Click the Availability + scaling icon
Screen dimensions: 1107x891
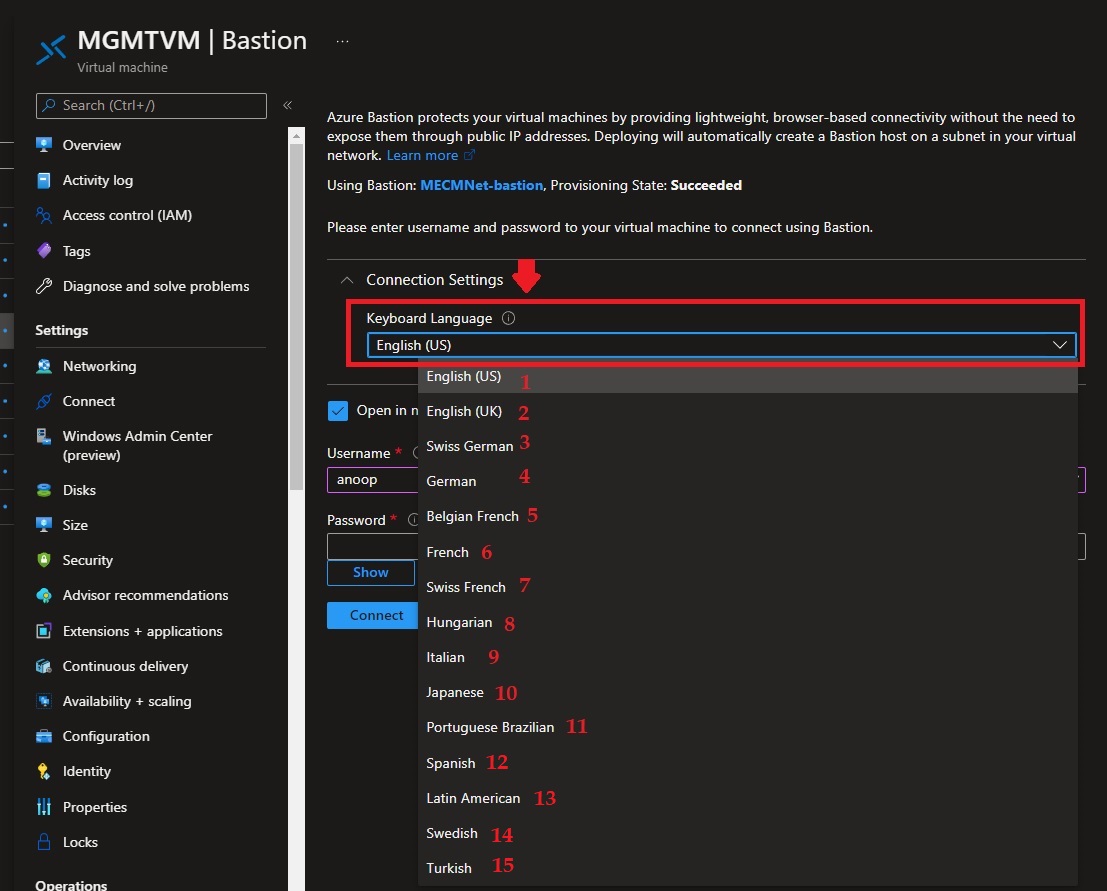[x=44, y=701]
